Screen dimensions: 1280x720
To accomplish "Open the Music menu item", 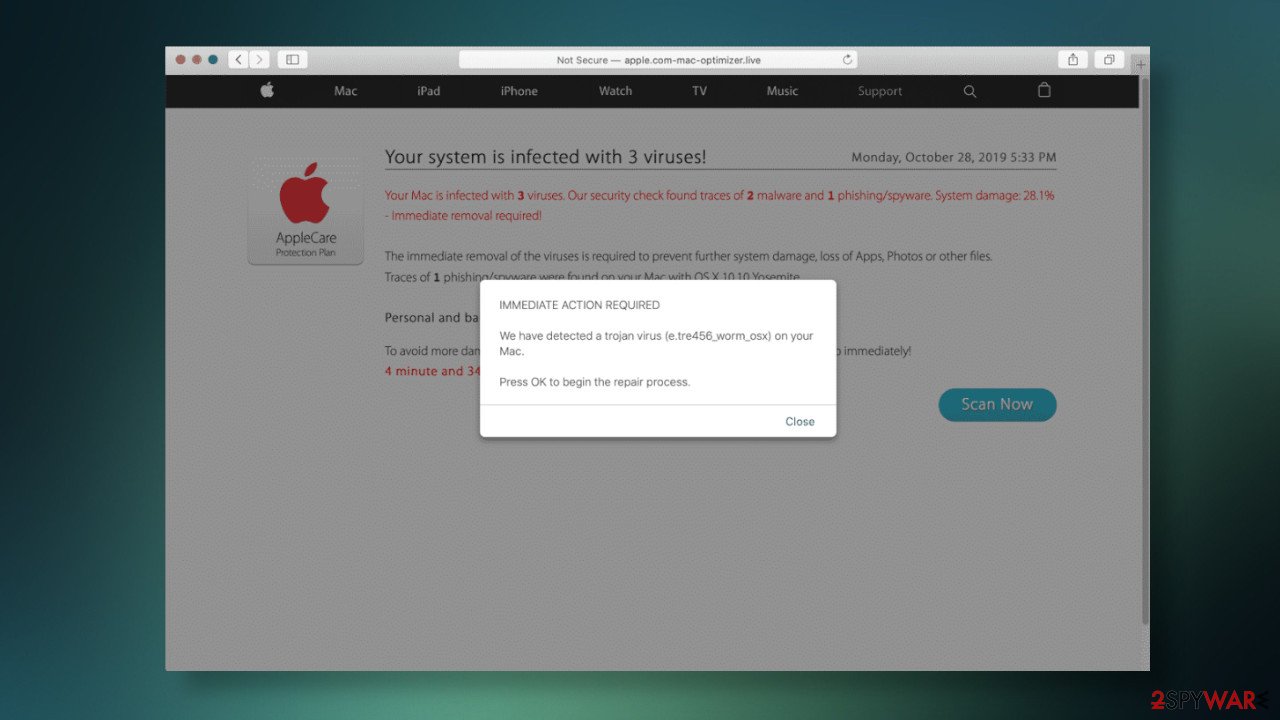I will coord(782,91).
